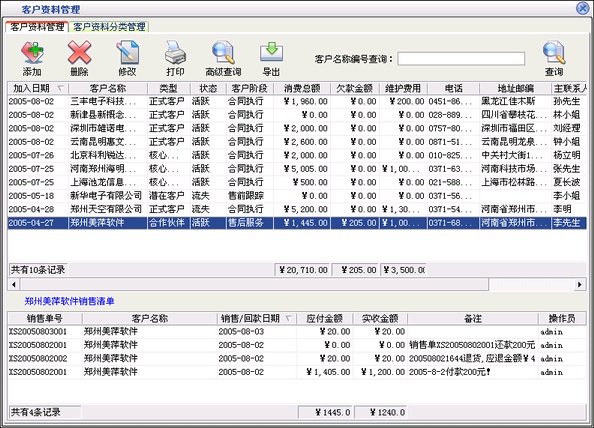Select customer row 新津县新概念...

pyautogui.click(x=297, y=115)
